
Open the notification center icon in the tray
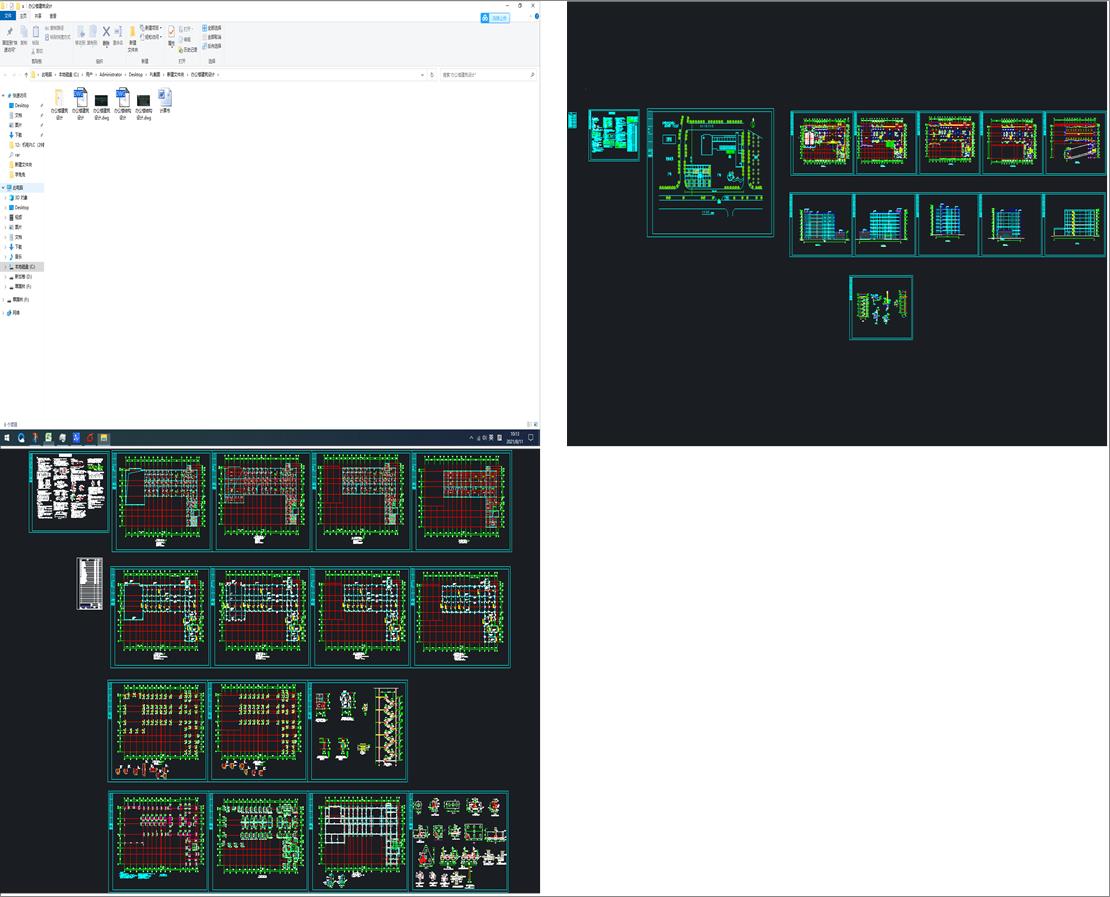(531, 438)
